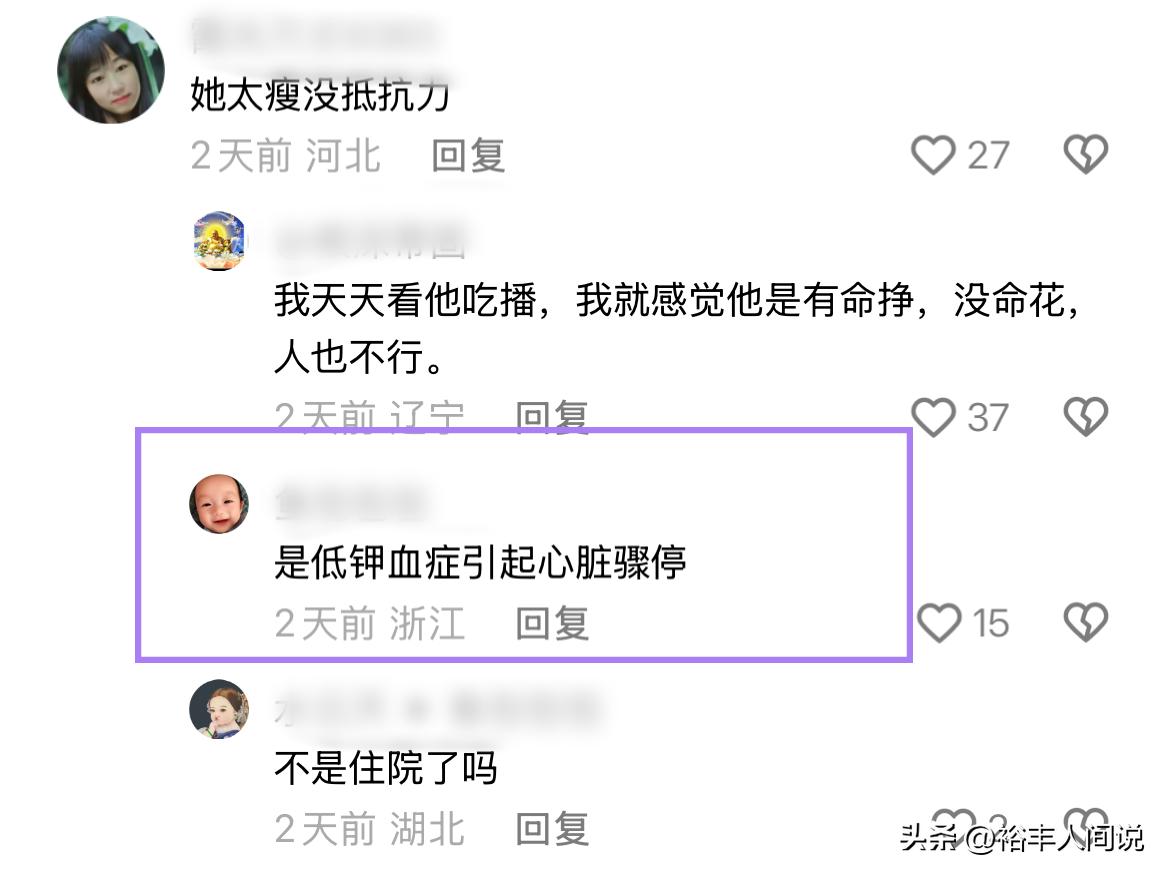
Task: Select comment text 她太瘦没抵抗力
Action: 320,95
